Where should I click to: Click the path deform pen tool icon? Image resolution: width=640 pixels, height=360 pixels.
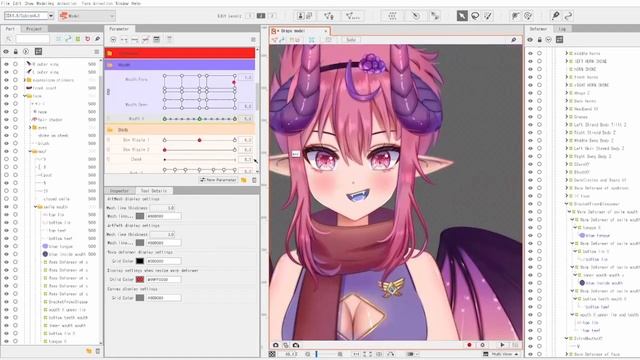(556, 16)
